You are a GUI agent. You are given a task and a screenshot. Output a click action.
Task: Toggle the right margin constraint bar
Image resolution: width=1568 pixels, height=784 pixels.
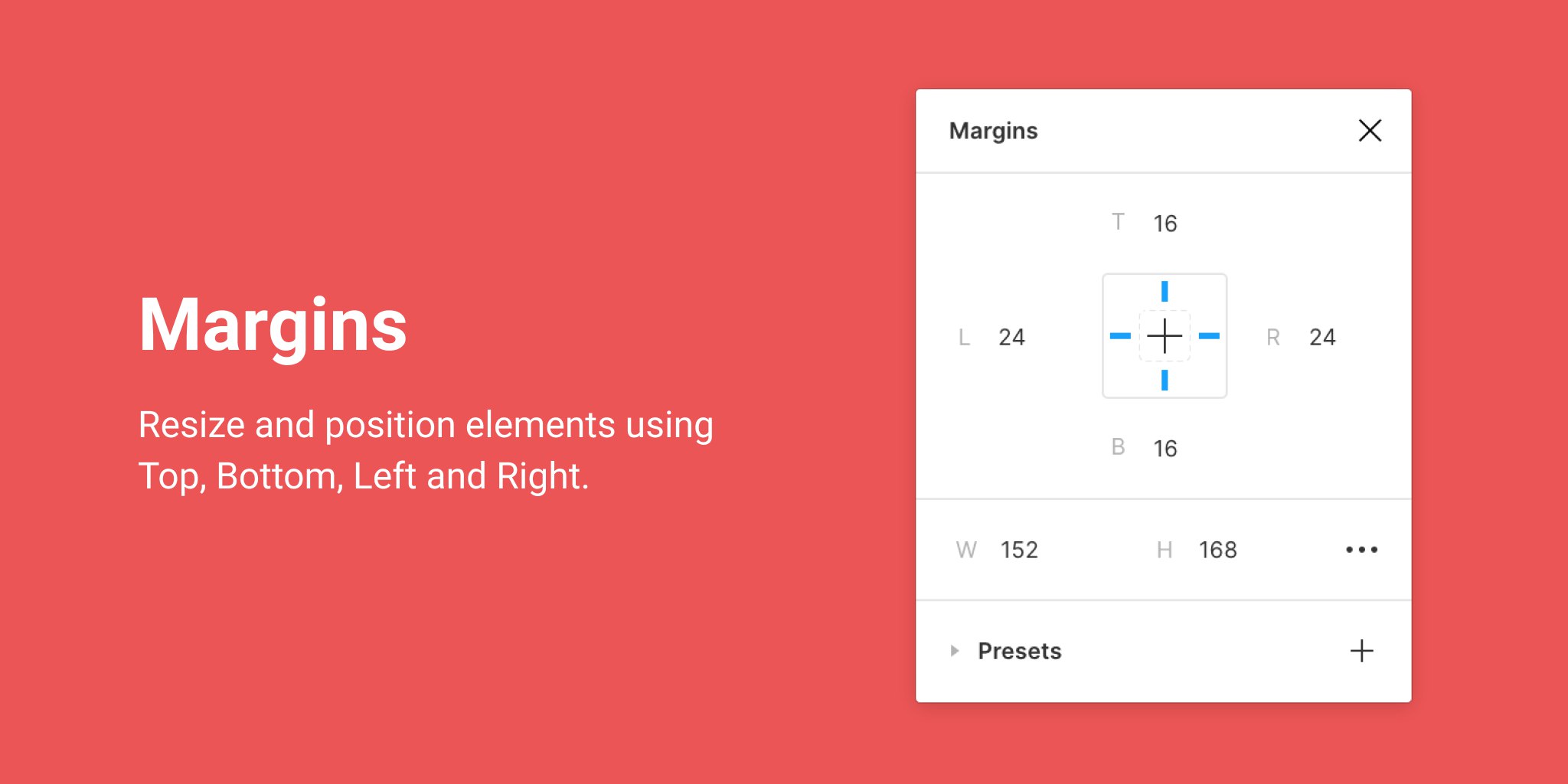coord(1209,336)
